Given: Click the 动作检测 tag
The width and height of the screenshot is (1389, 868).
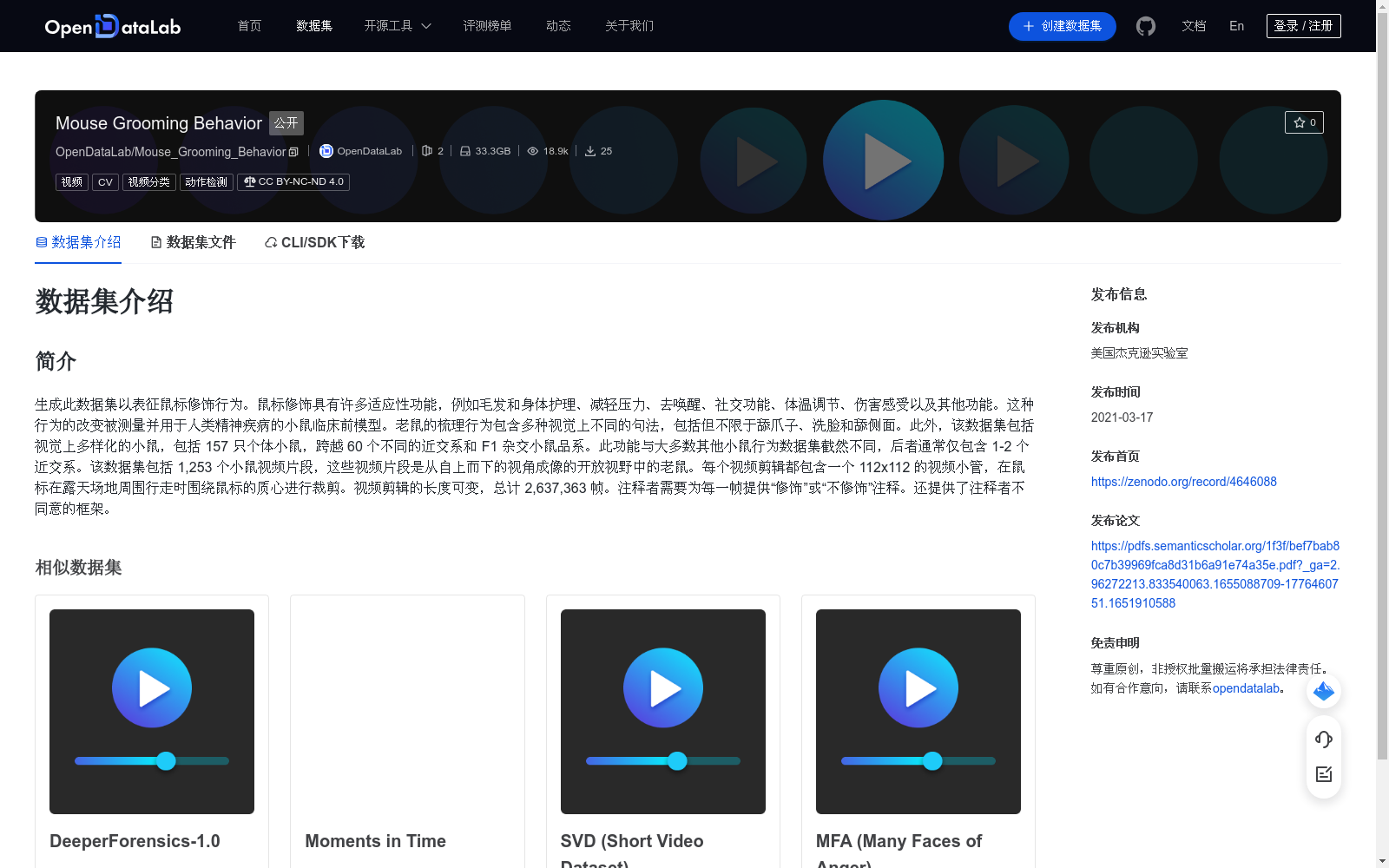Looking at the screenshot, I should (x=207, y=182).
